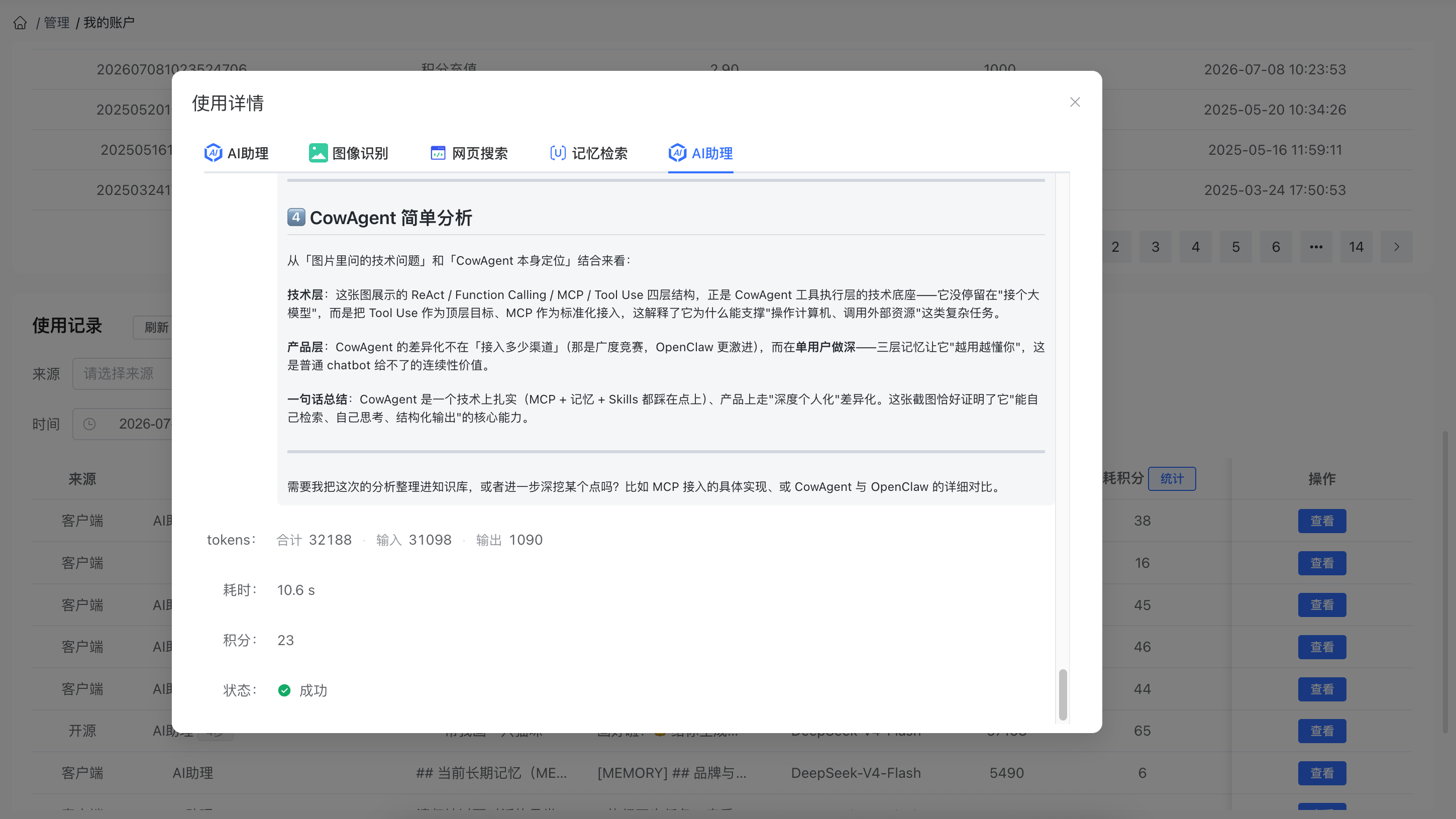The width and height of the screenshot is (1456, 819).
Task: Click the ## 当前长期记忆 prompt cell
Action: [491, 773]
